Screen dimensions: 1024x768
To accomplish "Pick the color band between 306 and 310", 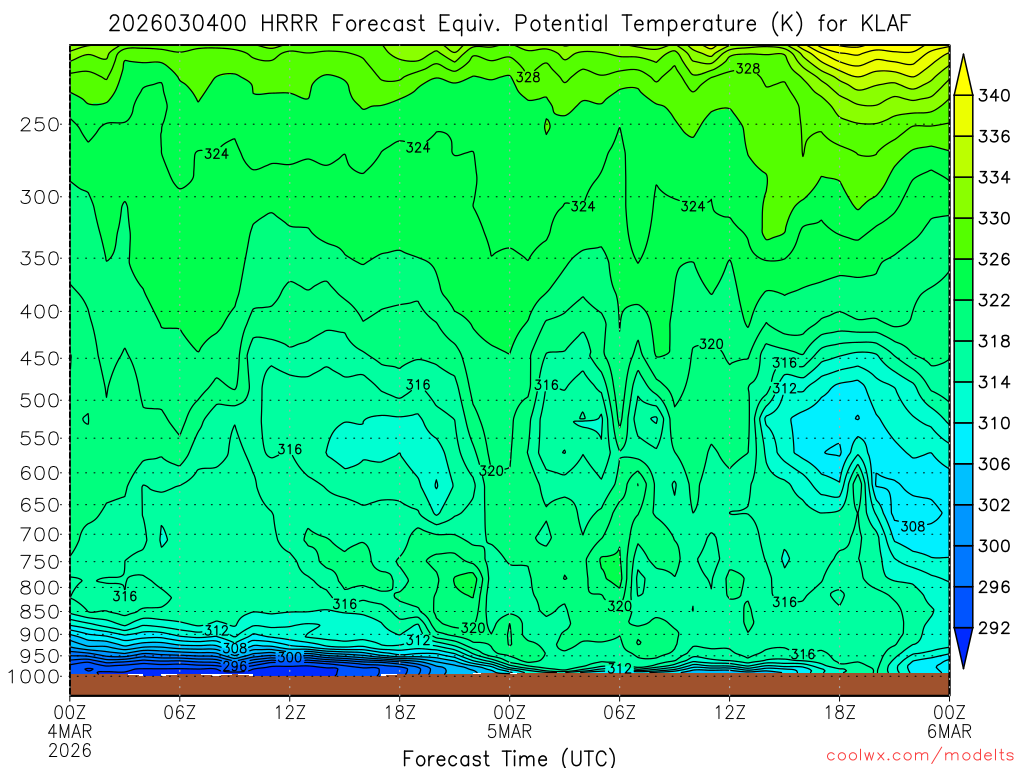I will point(963,443).
